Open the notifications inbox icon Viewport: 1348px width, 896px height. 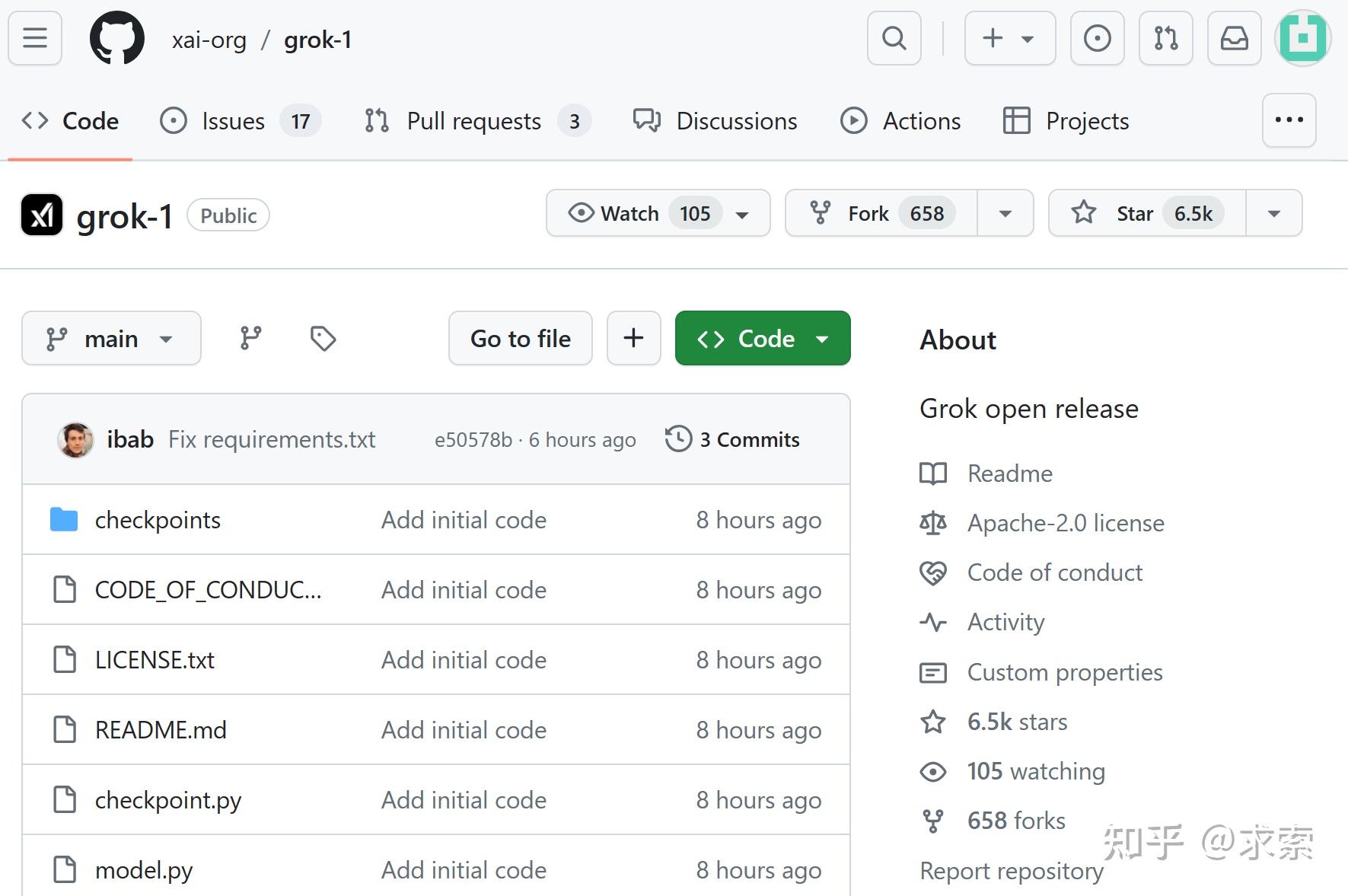[x=1234, y=38]
